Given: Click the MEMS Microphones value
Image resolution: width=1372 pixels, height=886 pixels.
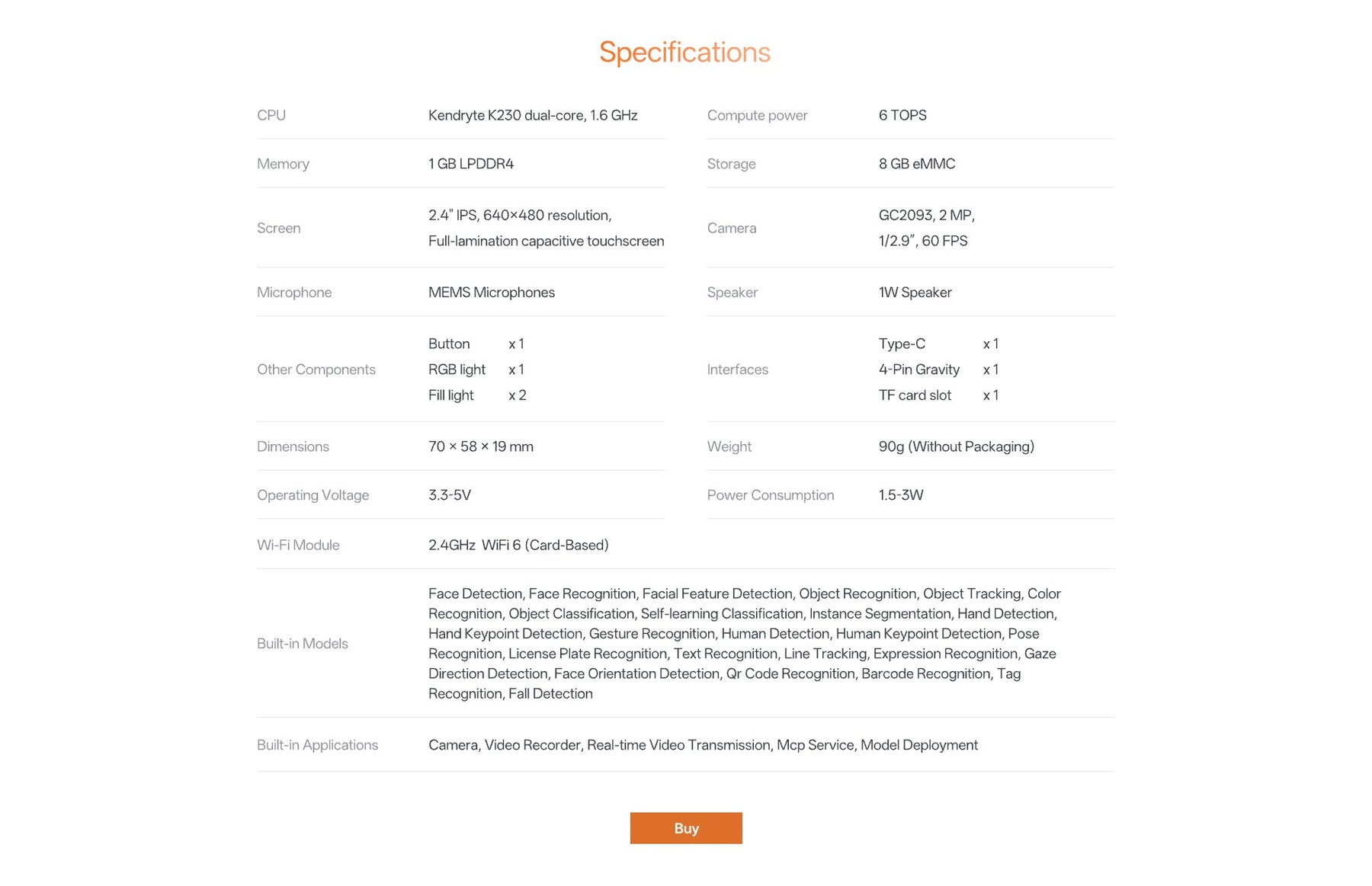Looking at the screenshot, I should click(491, 293).
